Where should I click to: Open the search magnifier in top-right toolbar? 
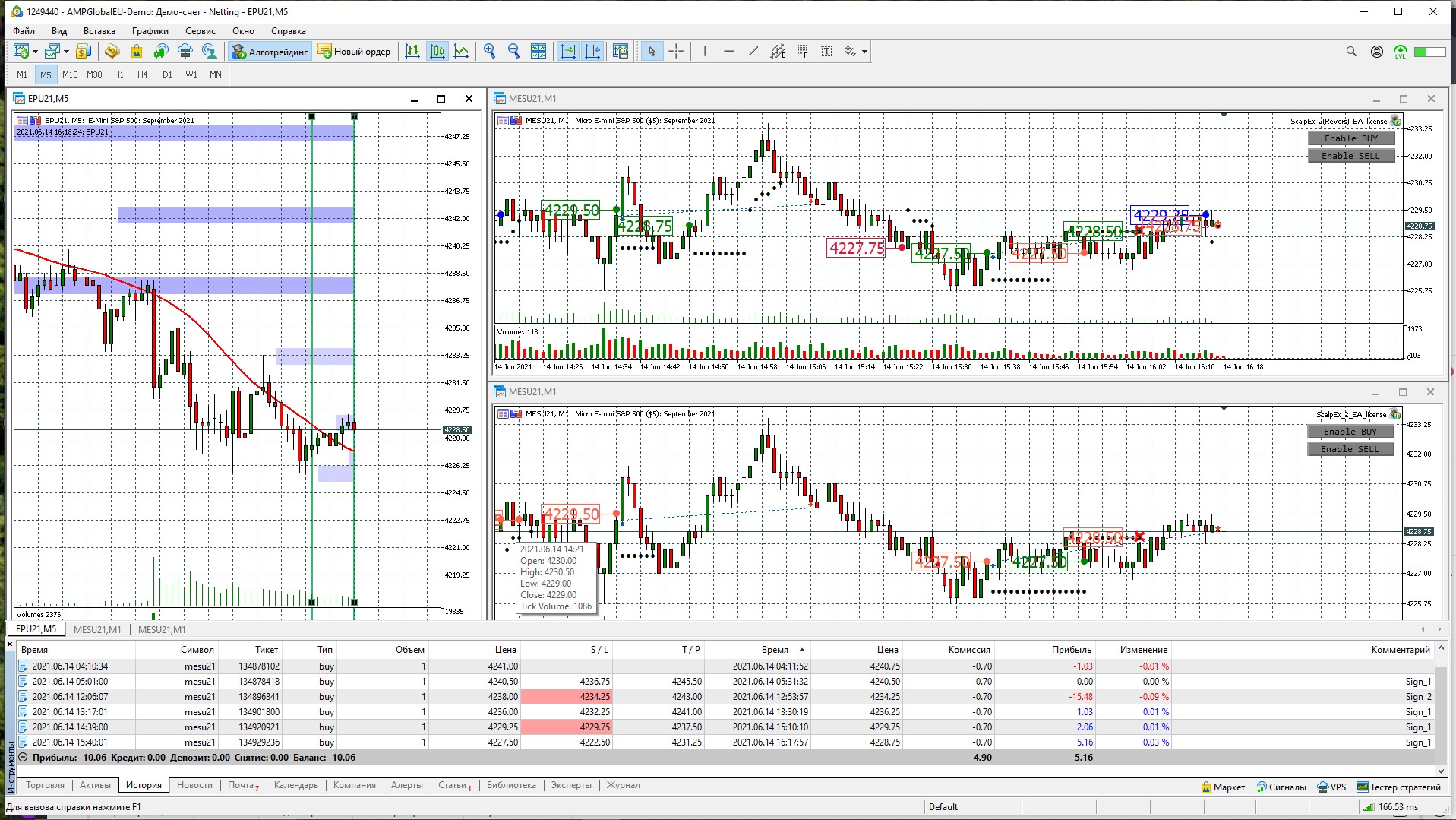tap(1350, 52)
